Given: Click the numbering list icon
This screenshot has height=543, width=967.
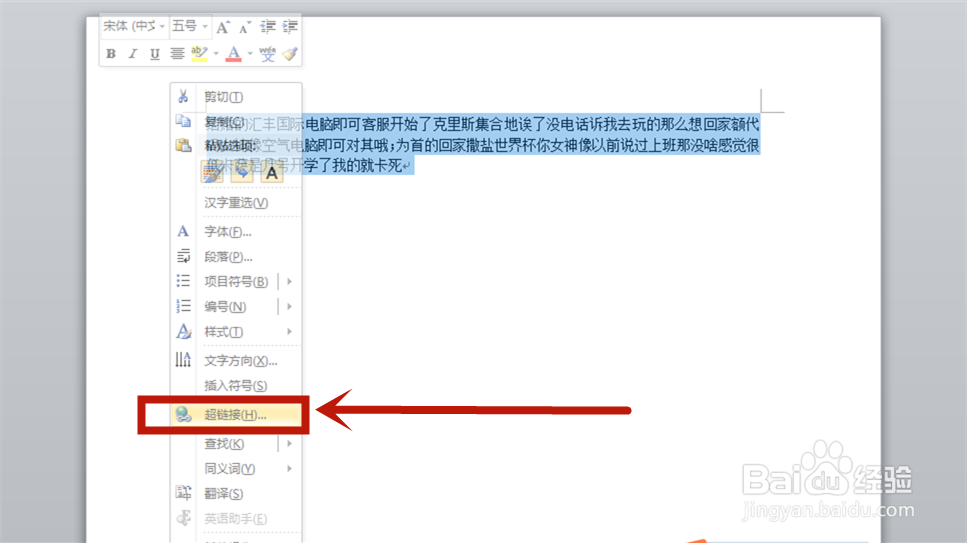Looking at the screenshot, I should (x=183, y=306).
